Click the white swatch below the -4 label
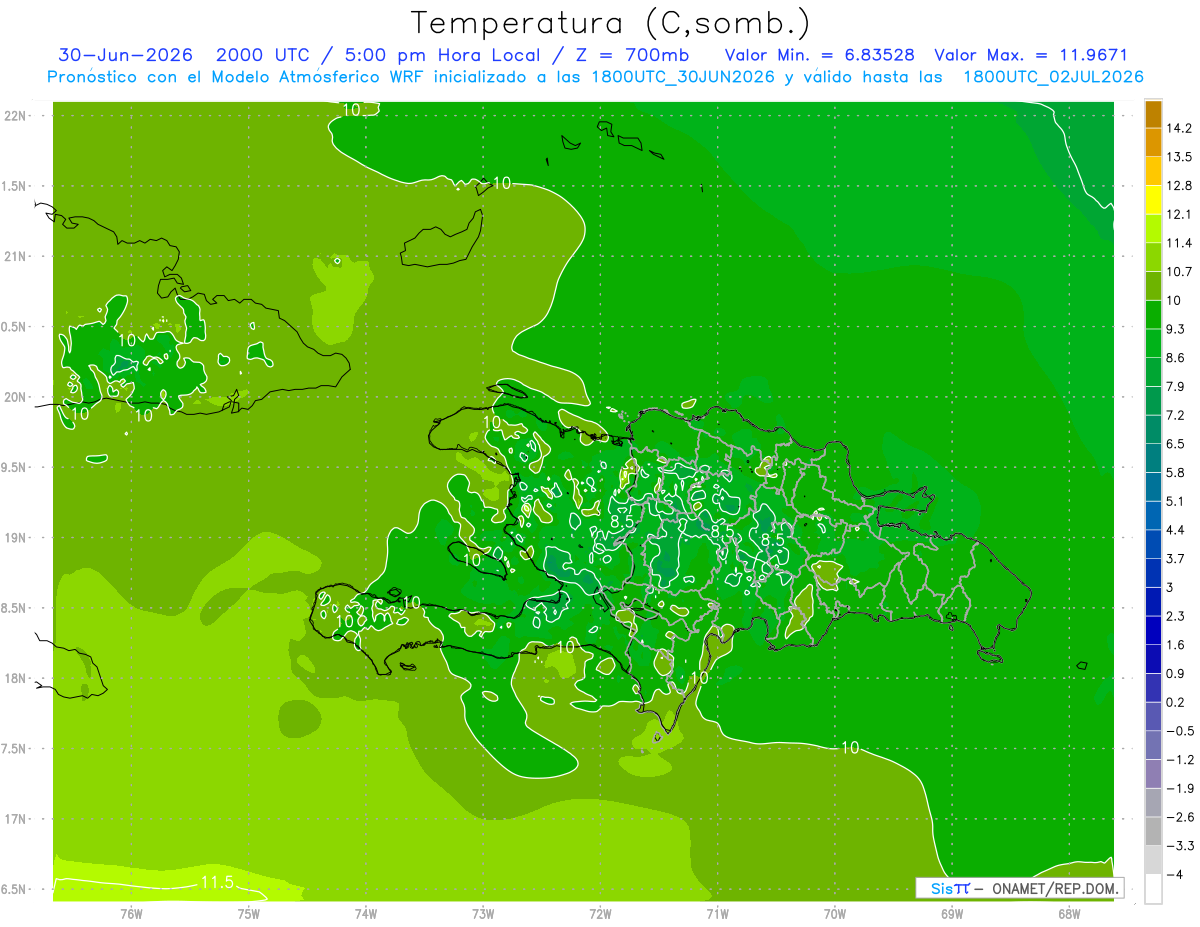Image resolution: width=1200 pixels, height=927 pixels. point(1153,888)
